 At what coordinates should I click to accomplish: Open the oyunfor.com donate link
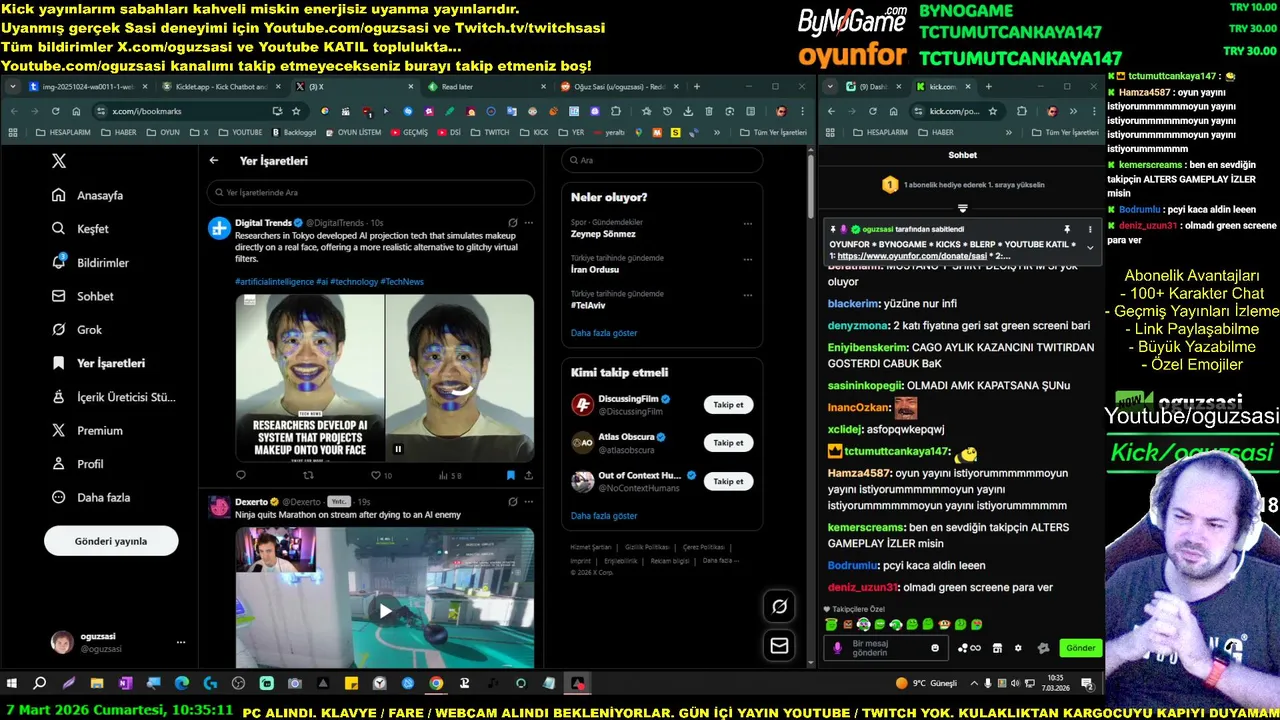[912, 256]
